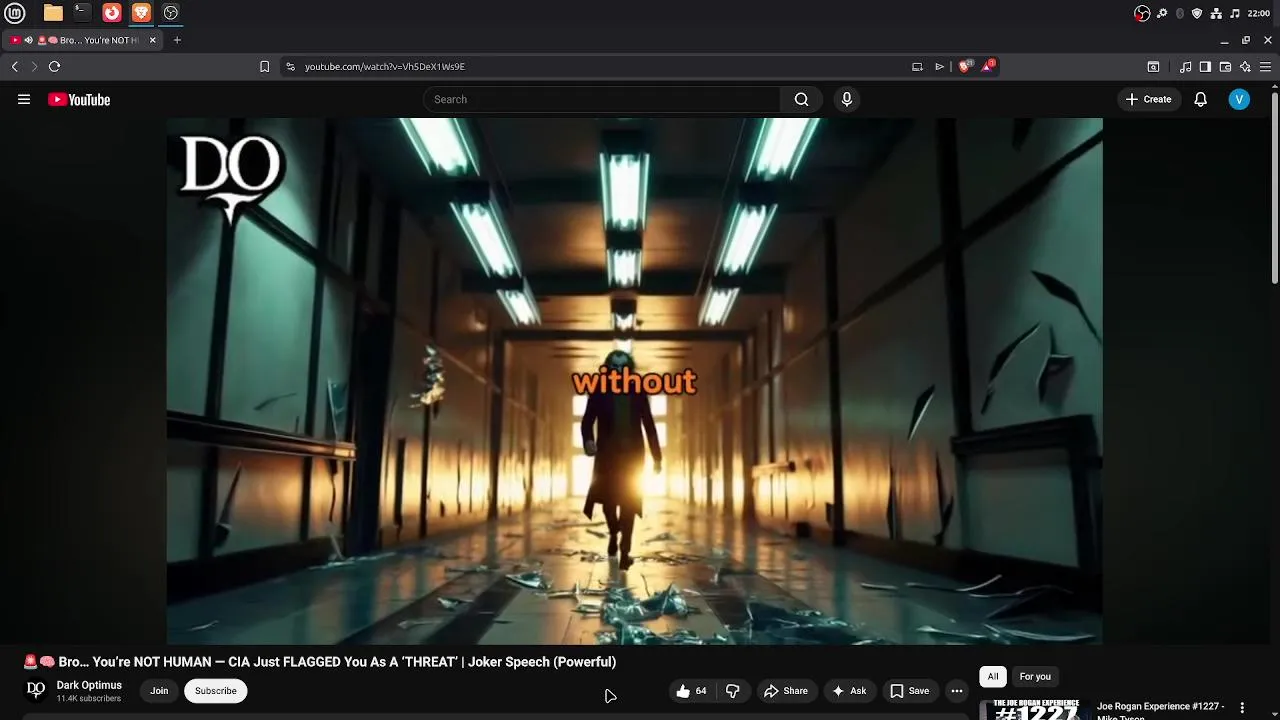Click the YouTube search magnifier button

pos(801,99)
